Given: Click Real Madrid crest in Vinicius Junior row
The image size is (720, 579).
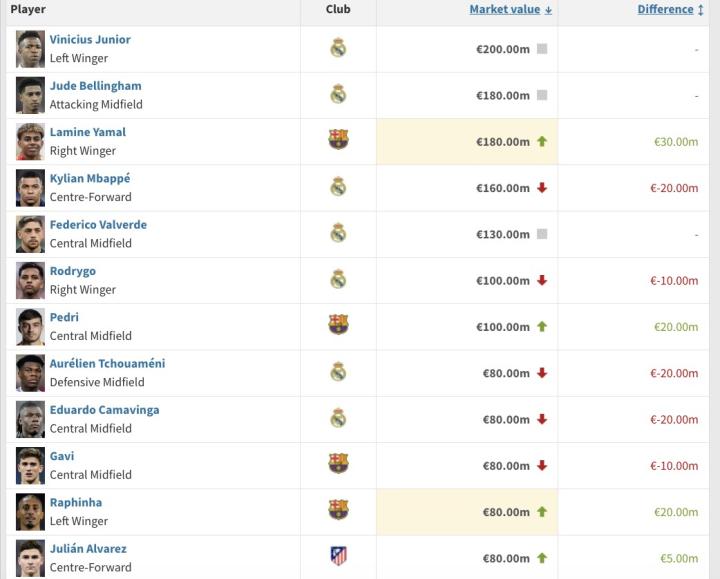Looking at the screenshot, I should pos(338,48).
